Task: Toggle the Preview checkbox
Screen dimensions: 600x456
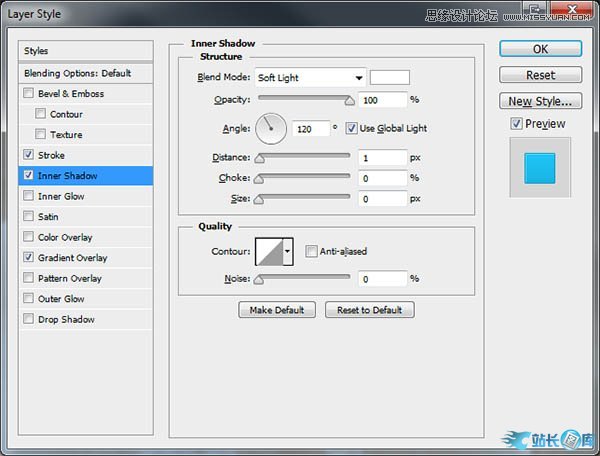Action: tap(516, 124)
